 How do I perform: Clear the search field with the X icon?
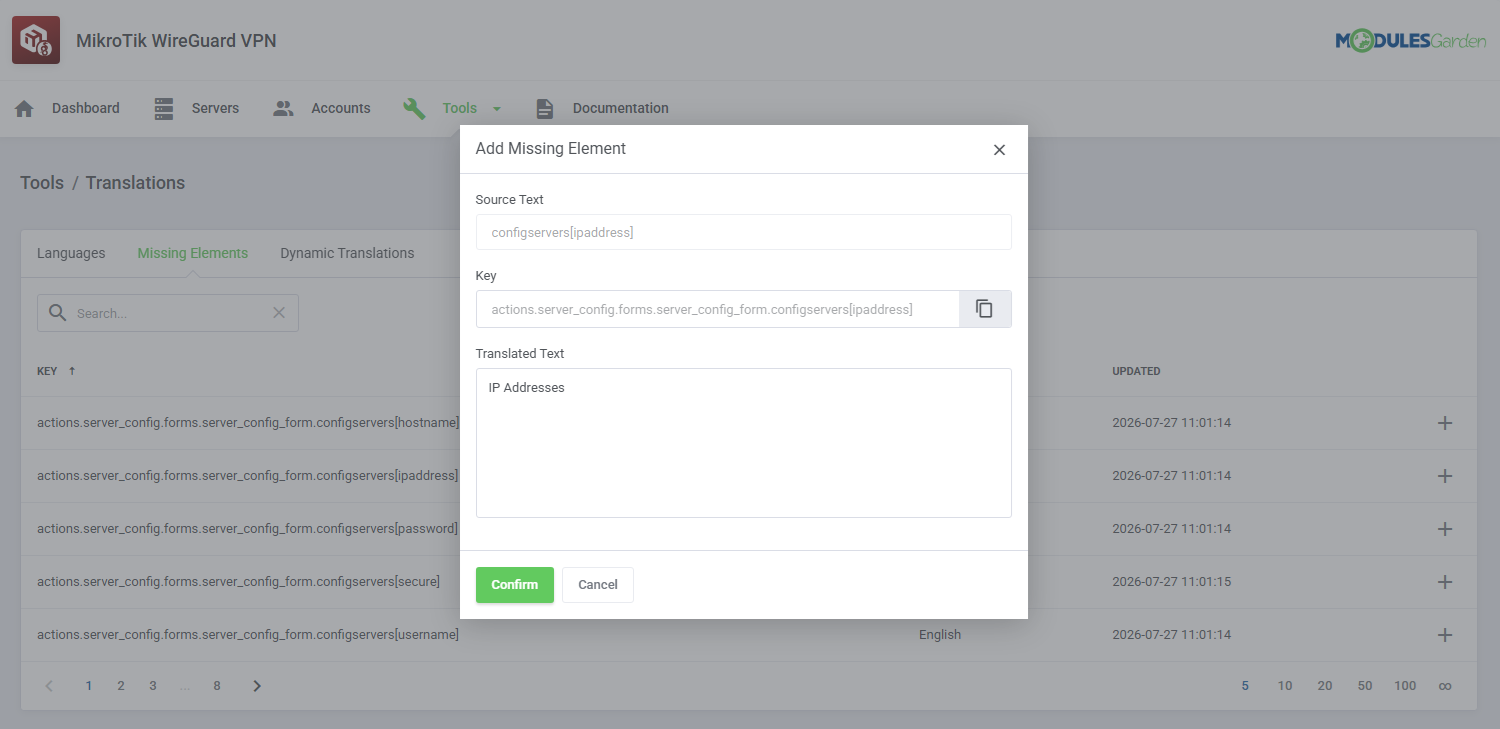coord(279,313)
